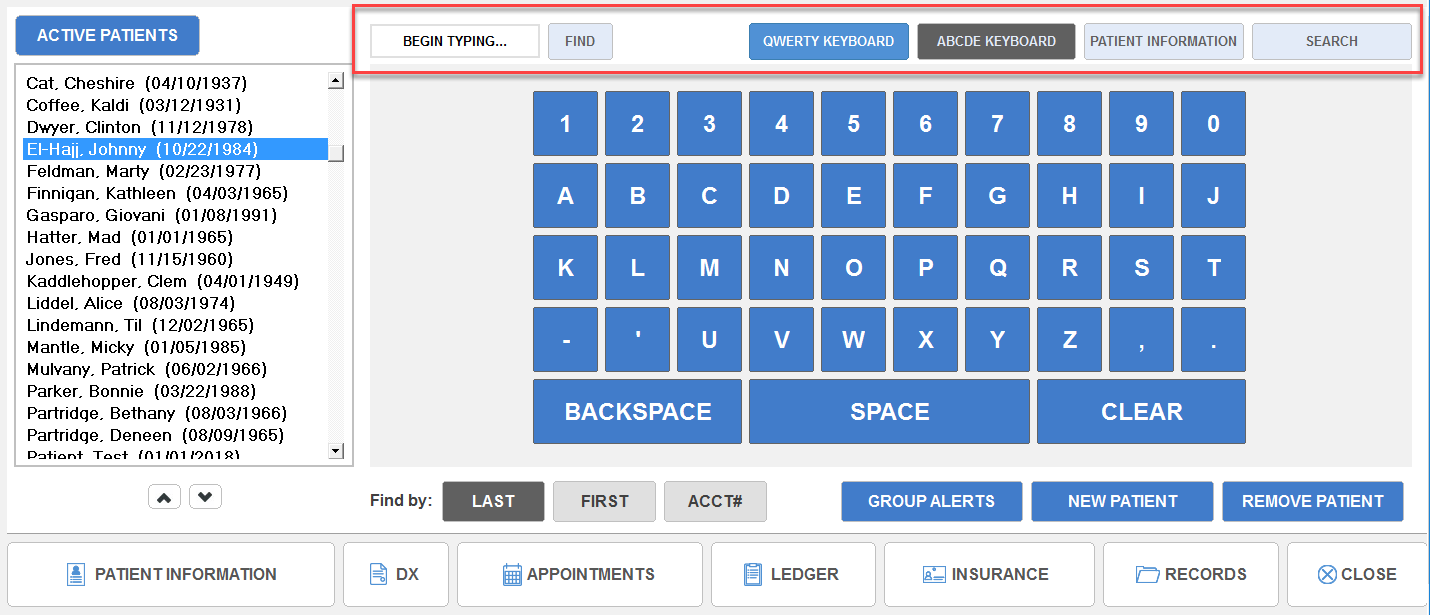Switch to the QWERTY keyboard layout
Screen dimensions: 1430x615
pos(828,41)
